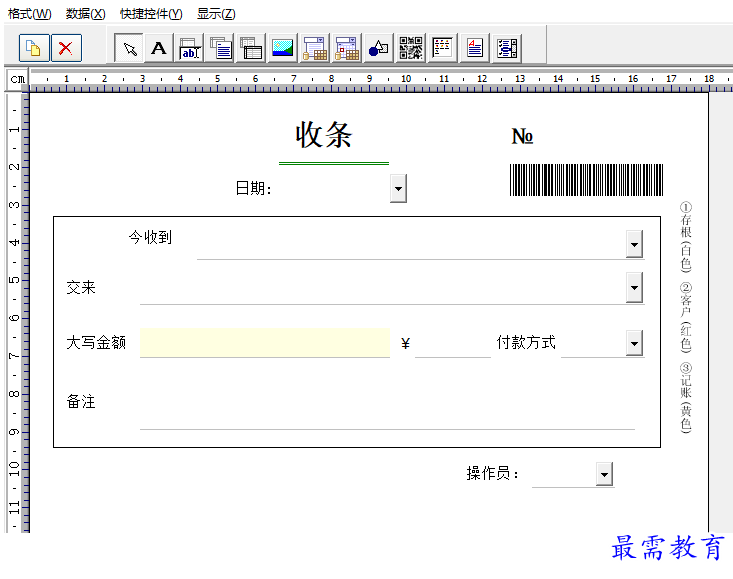The height and width of the screenshot is (579, 733).
Task: Select the image picture tool
Action: coord(283,48)
